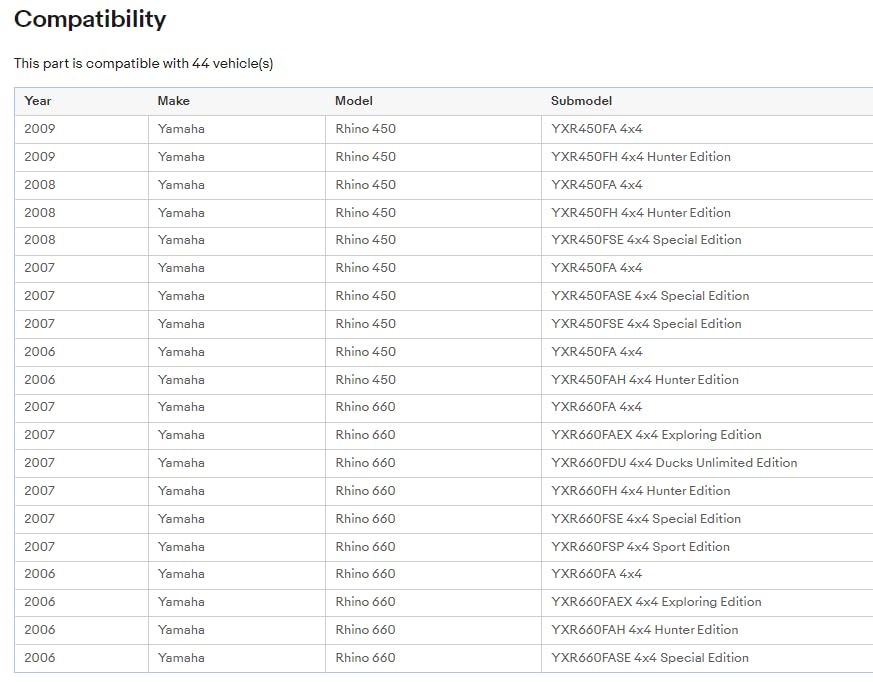
Task: Click the Make column header
Action: click(x=173, y=101)
